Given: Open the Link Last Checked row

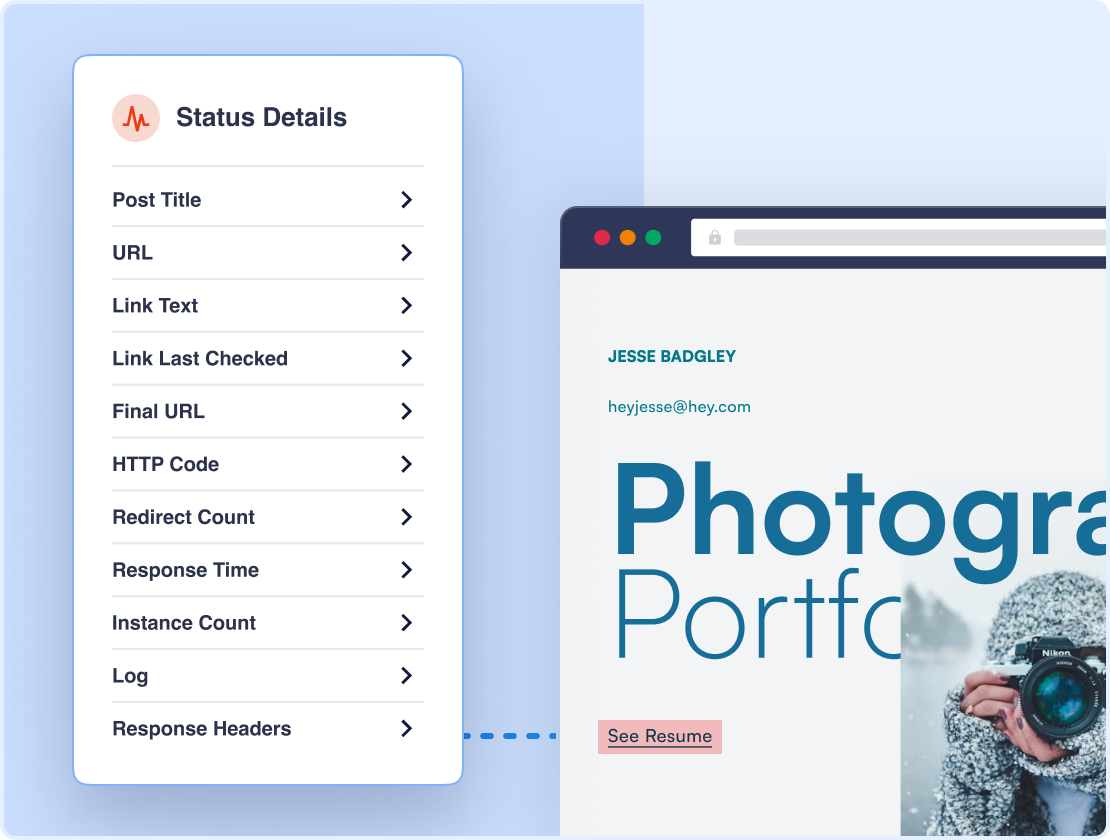Looking at the screenshot, I should coord(200,359).
